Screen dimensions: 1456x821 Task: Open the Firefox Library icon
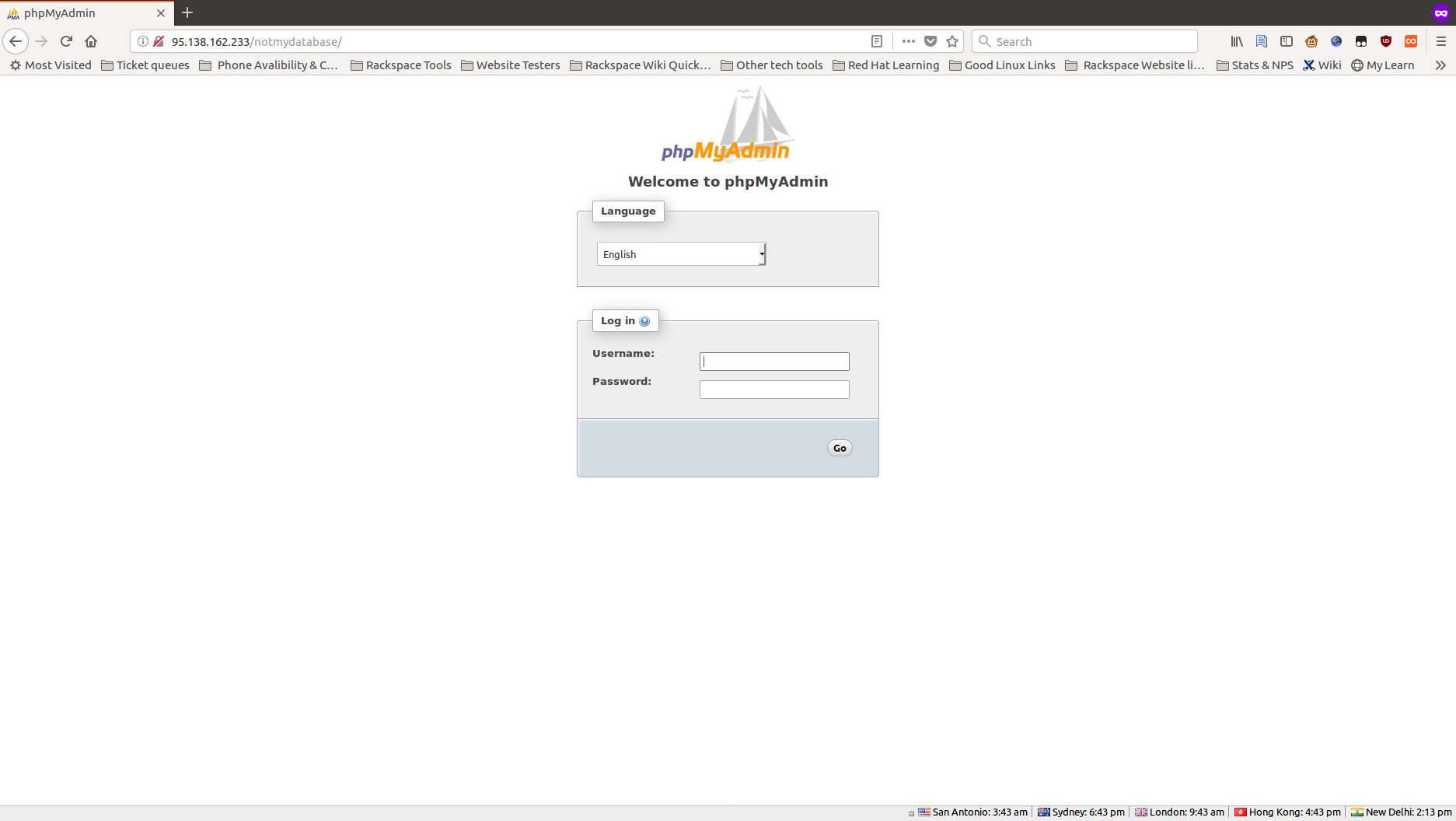pyautogui.click(x=1236, y=41)
